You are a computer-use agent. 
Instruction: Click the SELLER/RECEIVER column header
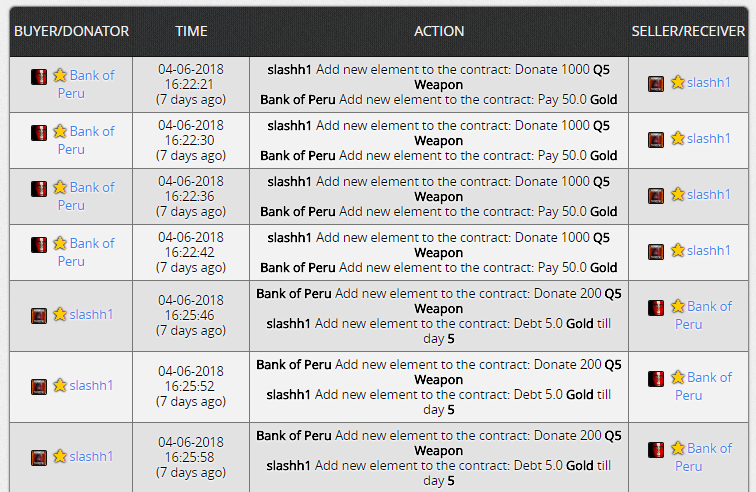click(688, 31)
